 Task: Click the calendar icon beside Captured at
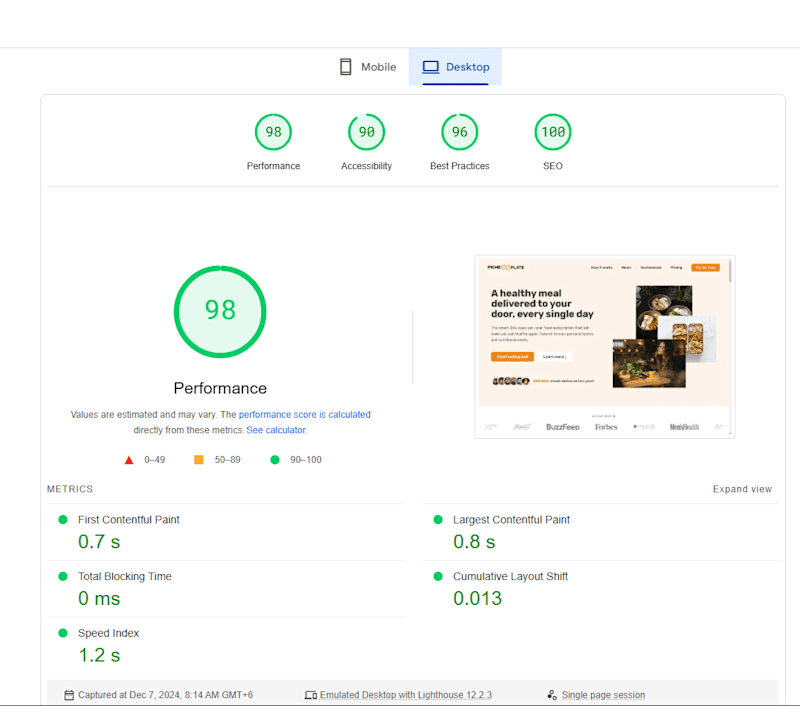pos(69,695)
